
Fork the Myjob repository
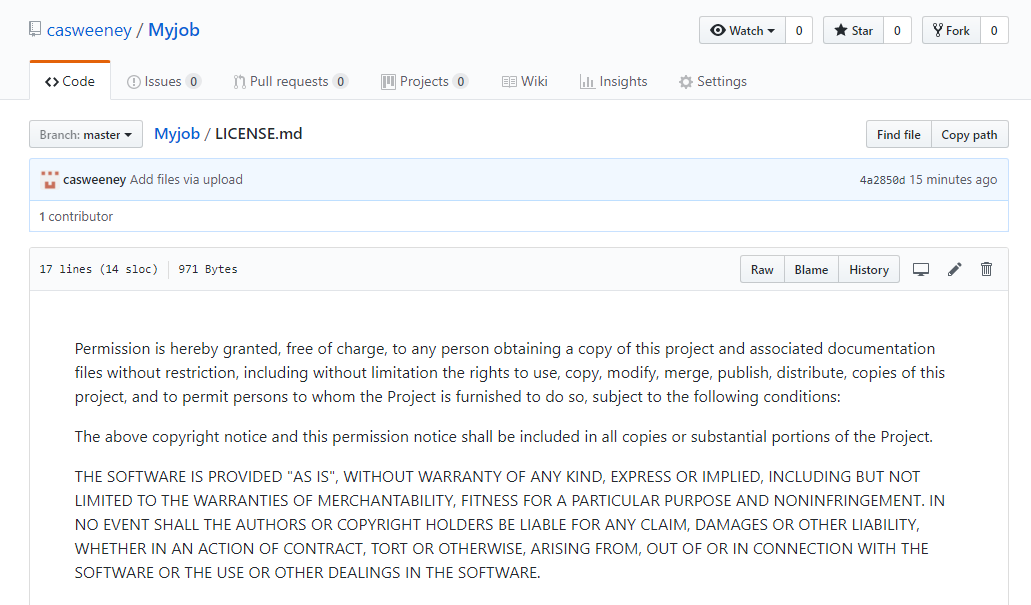(x=951, y=31)
